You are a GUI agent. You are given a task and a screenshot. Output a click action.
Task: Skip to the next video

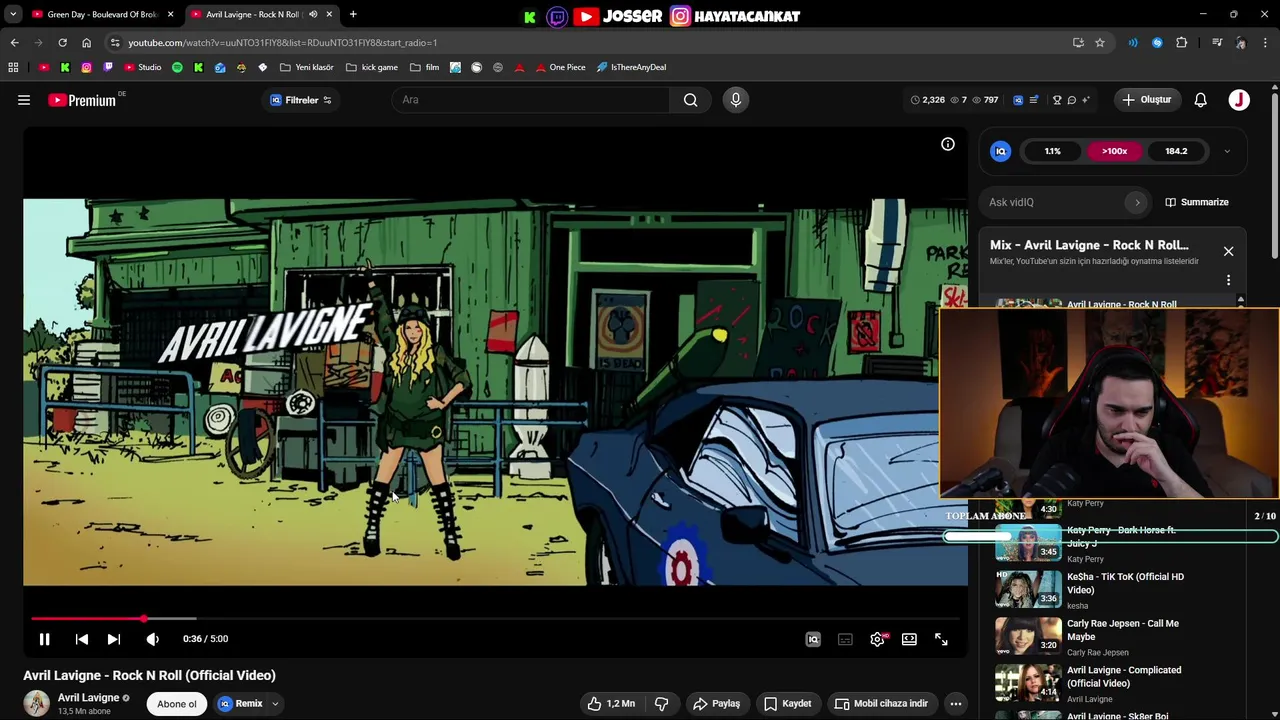click(x=114, y=639)
